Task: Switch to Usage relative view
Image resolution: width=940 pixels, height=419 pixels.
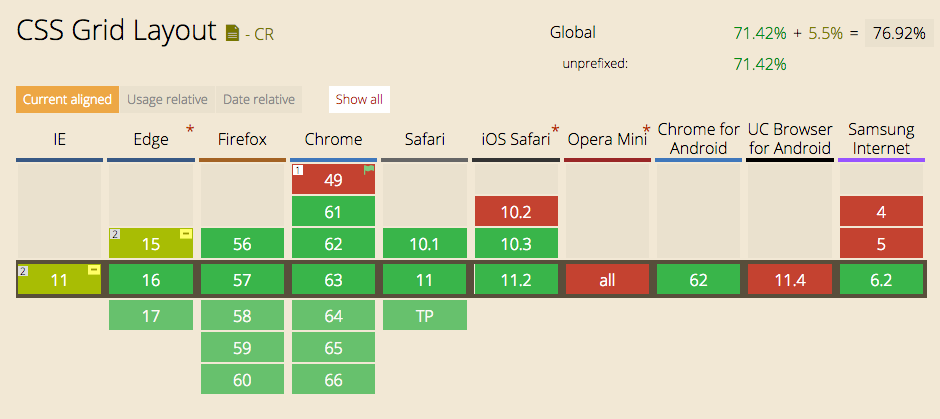Action: pyautogui.click(x=167, y=100)
